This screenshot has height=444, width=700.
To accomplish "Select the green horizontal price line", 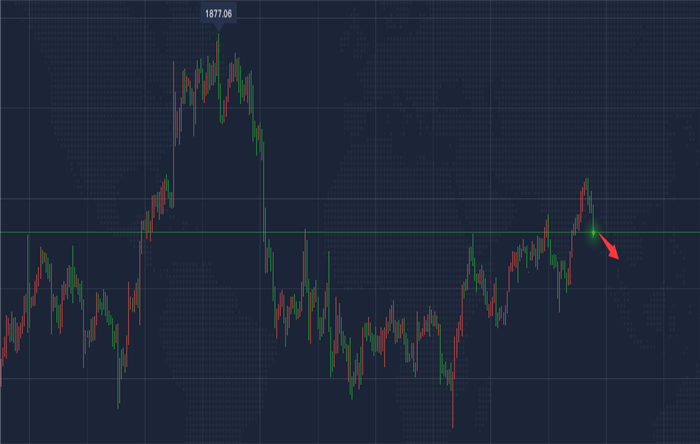I will pyautogui.click(x=350, y=232).
